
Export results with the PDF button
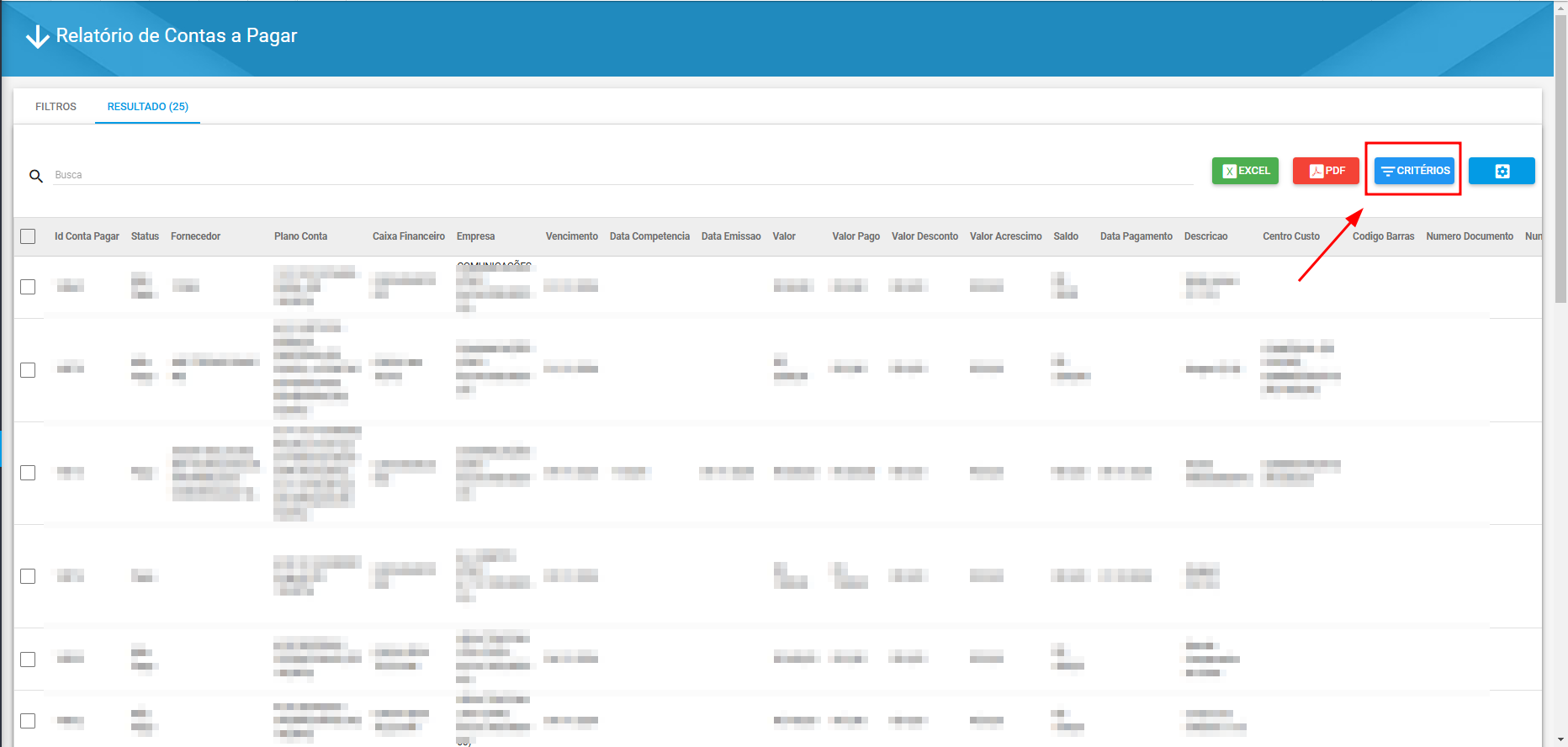pyautogui.click(x=1326, y=171)
